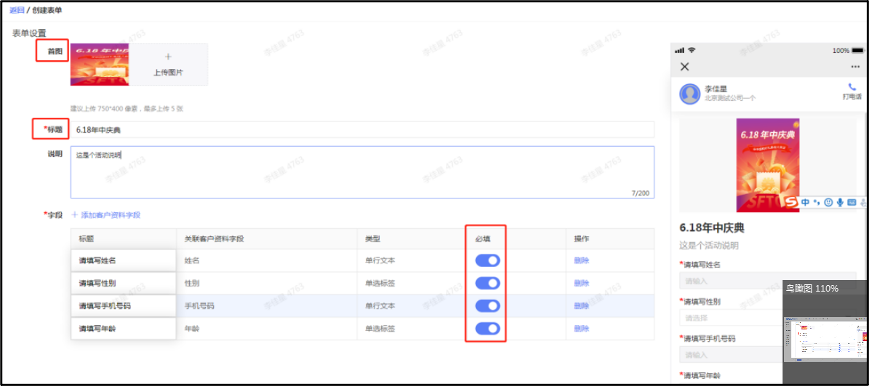Click 表单设置 section heading
The width and height of the screenshot is (870, 387).
tap(29, 33)
